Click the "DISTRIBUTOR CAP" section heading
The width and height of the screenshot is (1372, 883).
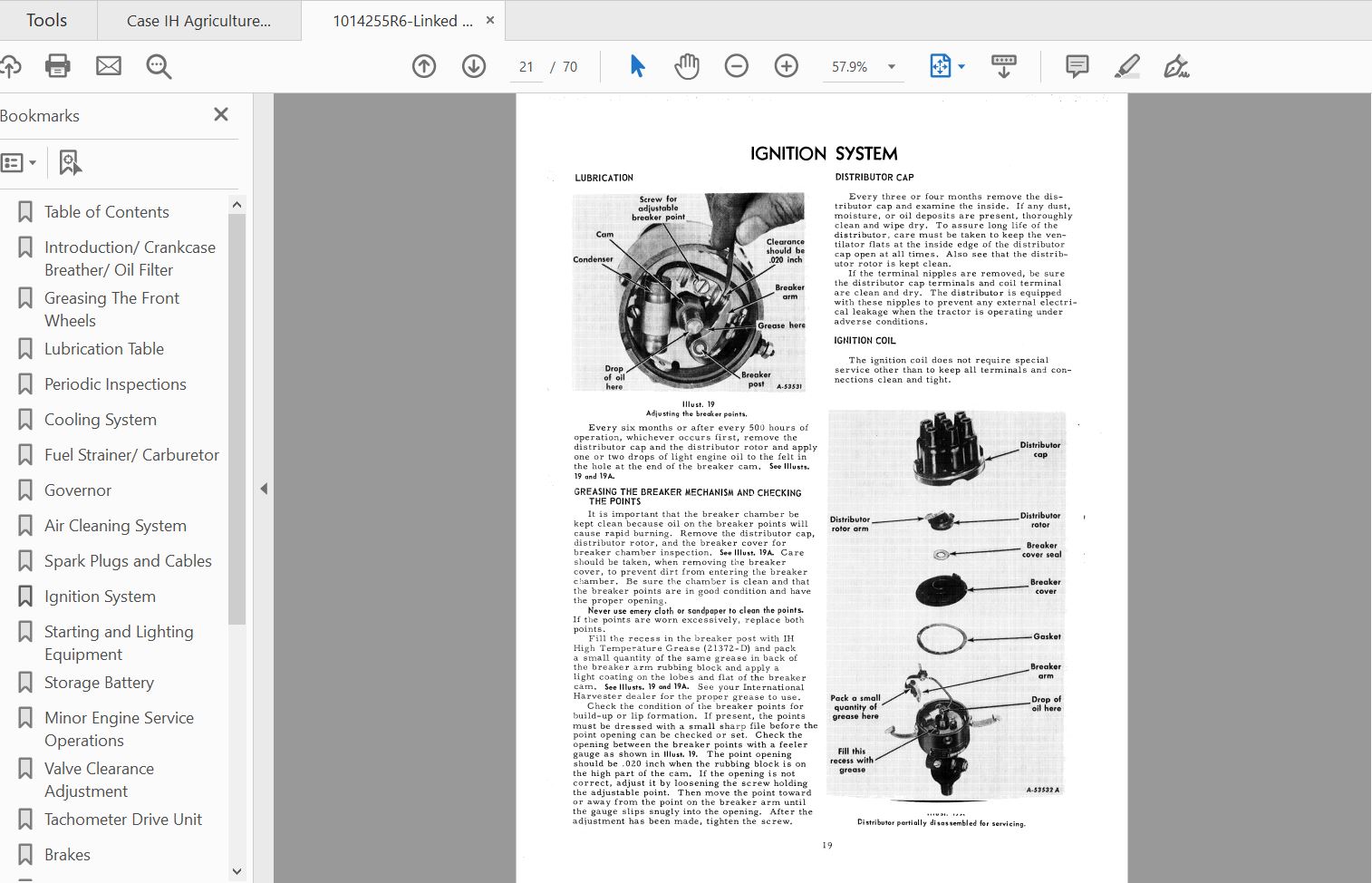tap(874, 177)
